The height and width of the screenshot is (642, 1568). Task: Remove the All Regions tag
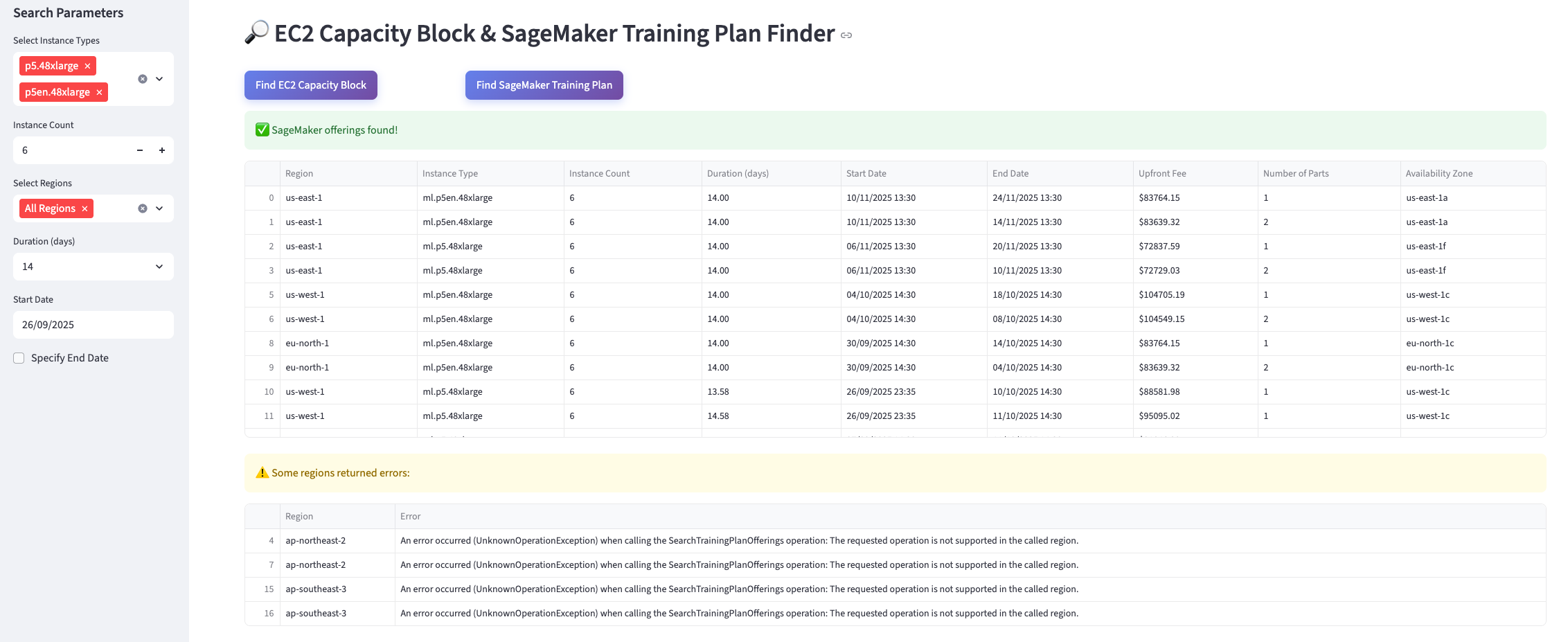[x=84, y=208]
